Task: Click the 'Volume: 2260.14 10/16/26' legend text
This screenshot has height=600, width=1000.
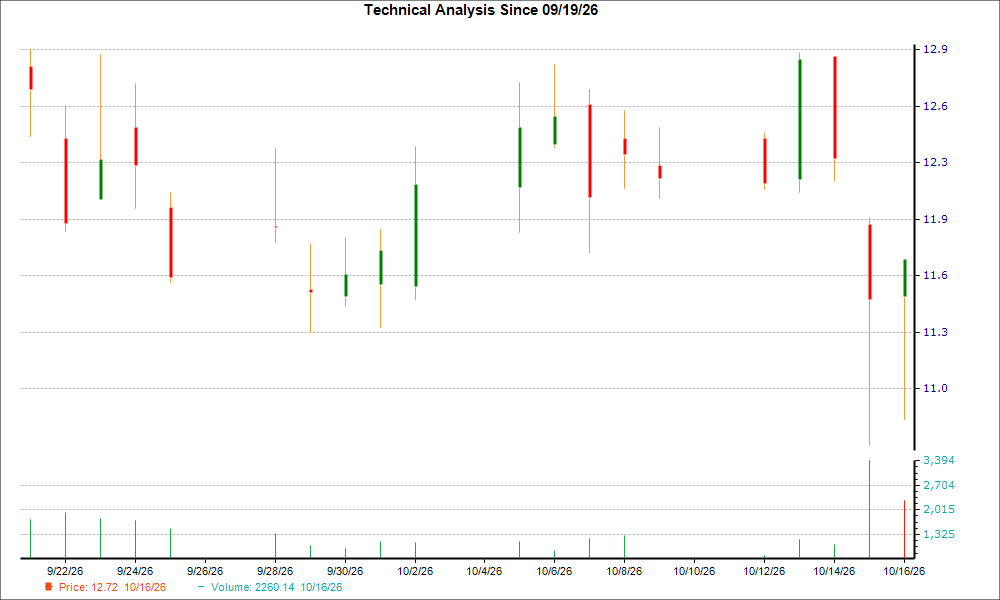Action: [277, 587]
